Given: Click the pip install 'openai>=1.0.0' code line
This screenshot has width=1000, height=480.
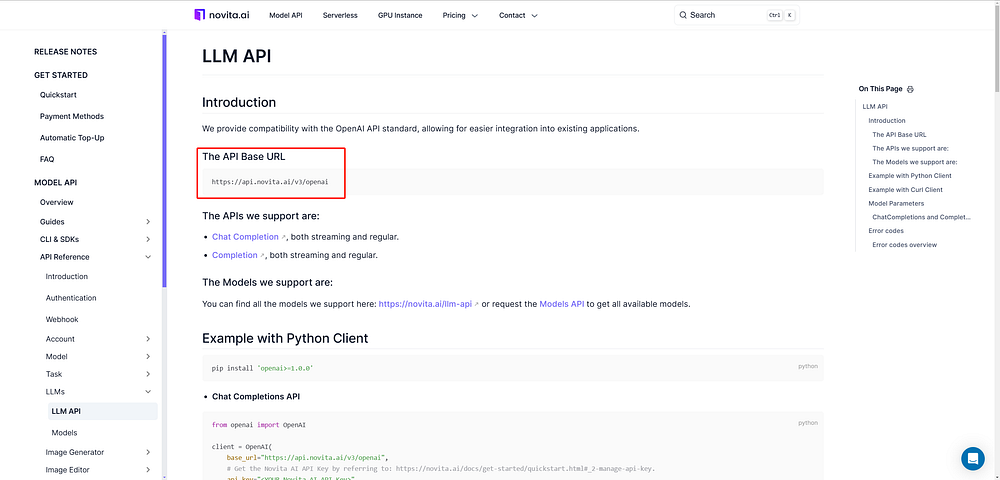Looking at the screenshot, I should 263,369.
